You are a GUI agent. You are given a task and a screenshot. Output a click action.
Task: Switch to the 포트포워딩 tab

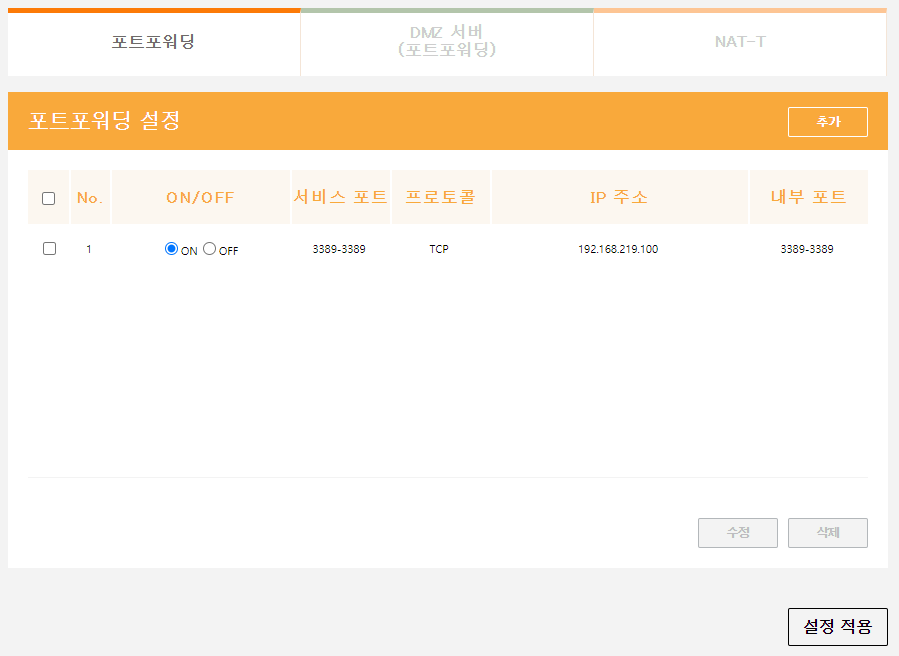[154, 42]
